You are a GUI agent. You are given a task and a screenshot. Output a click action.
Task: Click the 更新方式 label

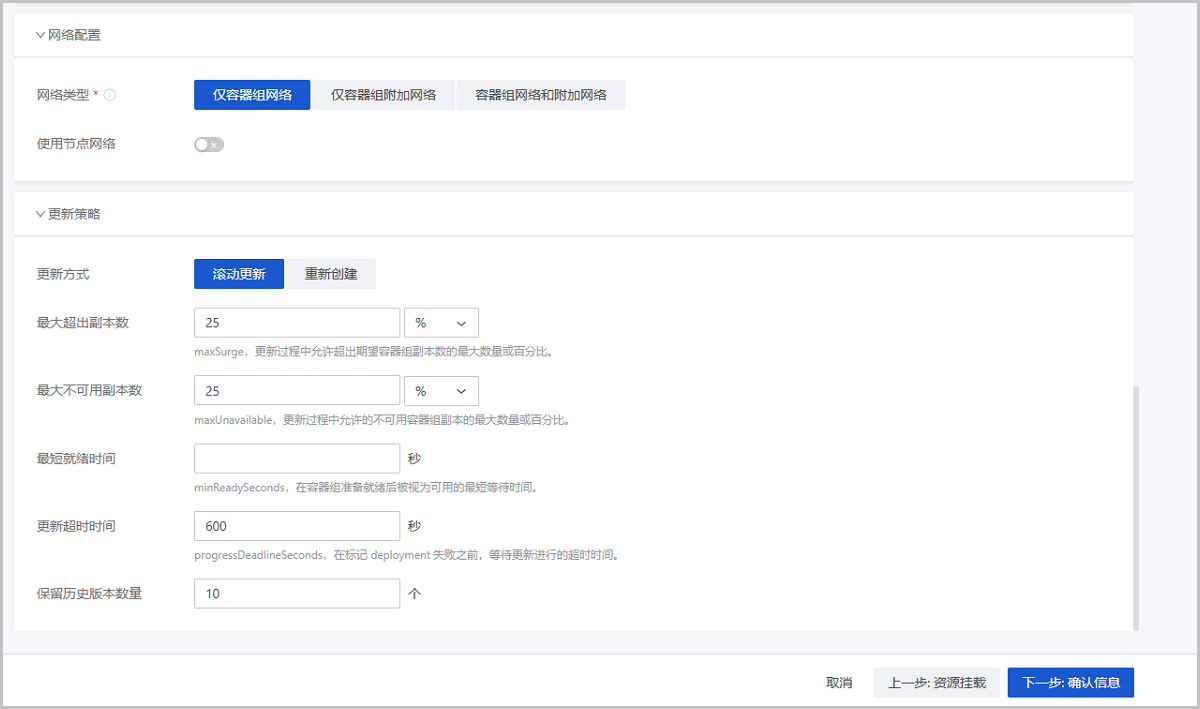[x=63, y=274]
